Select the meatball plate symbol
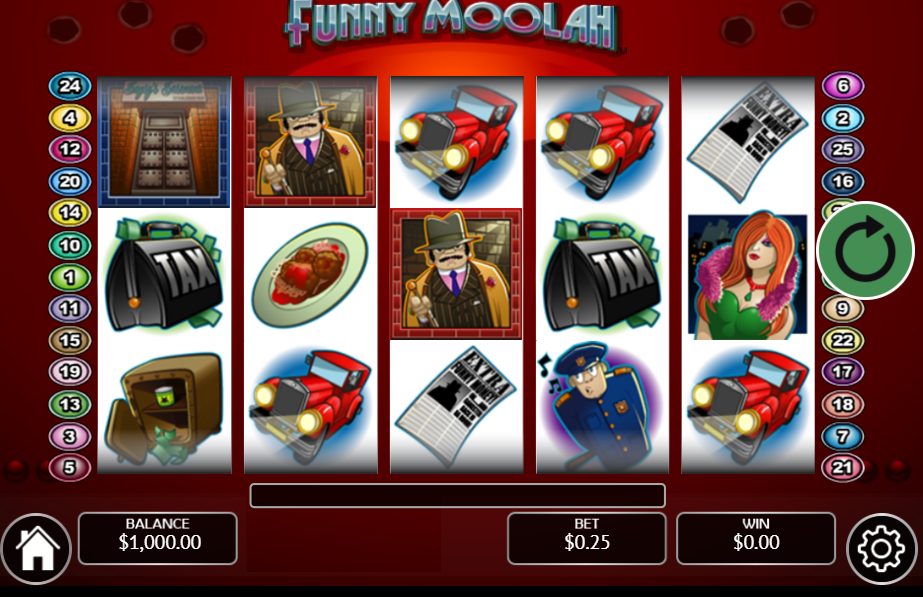This screenshot has height=597, width=923. click(311, 274)
